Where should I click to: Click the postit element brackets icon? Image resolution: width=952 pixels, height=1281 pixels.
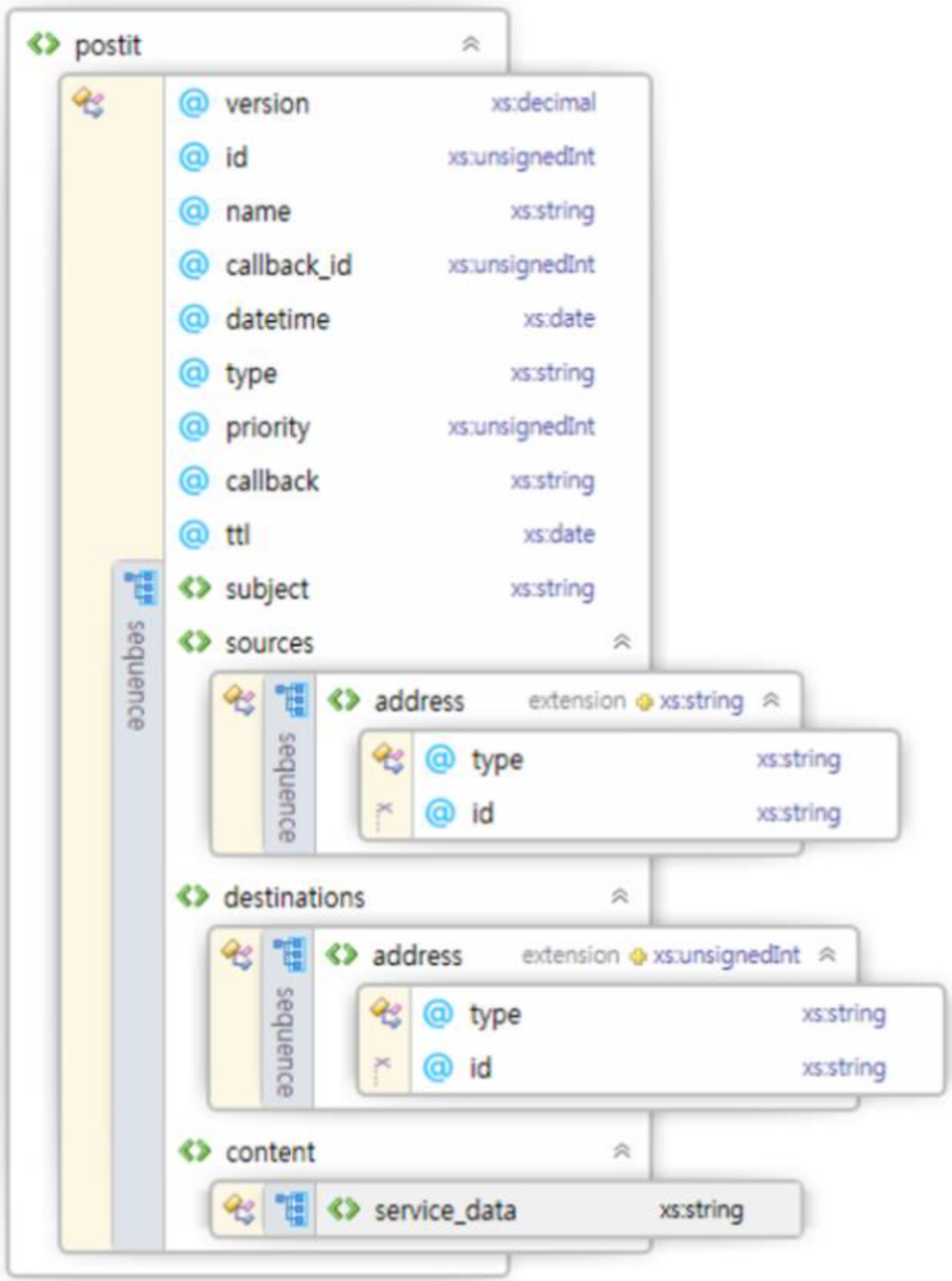(43, 44)
